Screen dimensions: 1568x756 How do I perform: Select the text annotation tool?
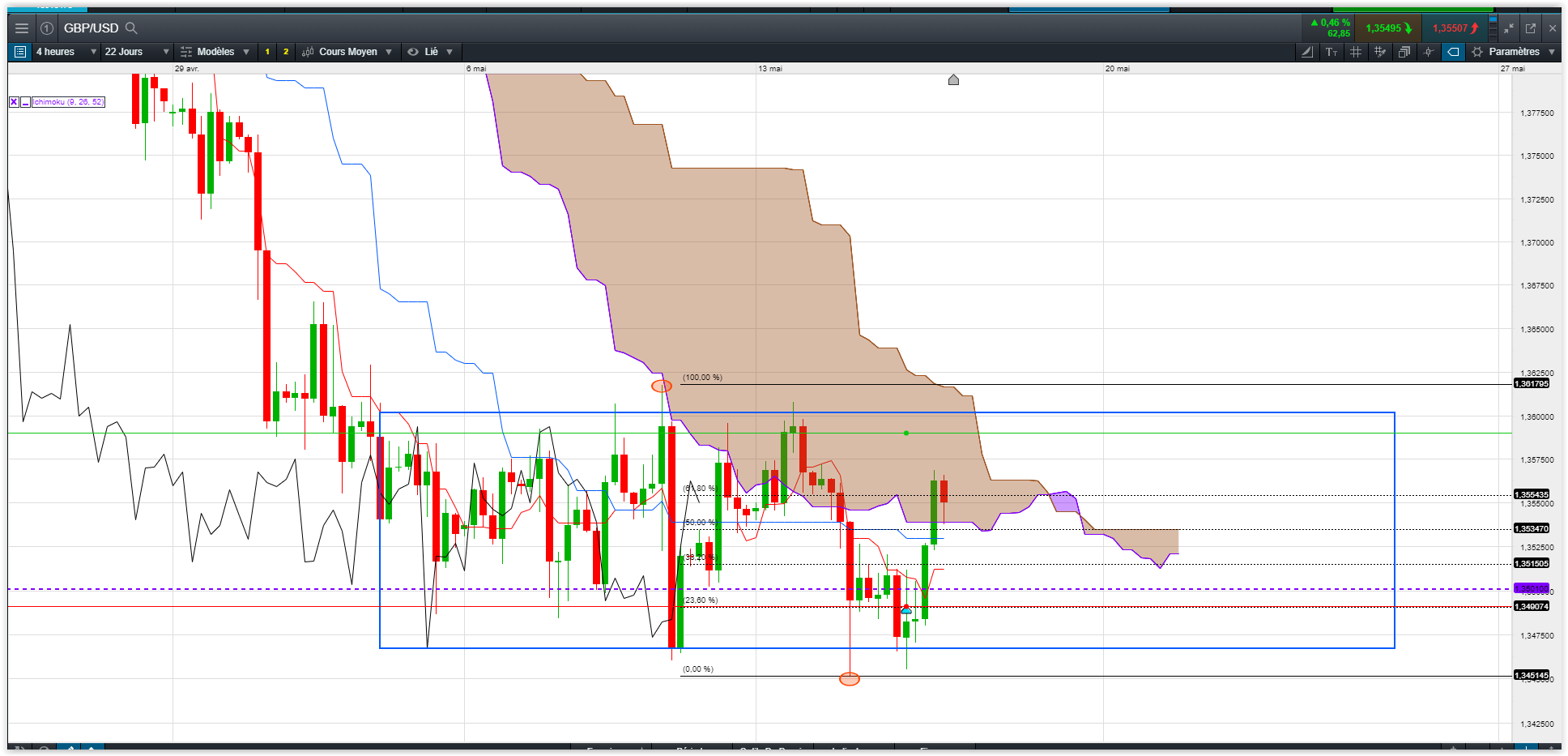click(x=1332, y=52)
